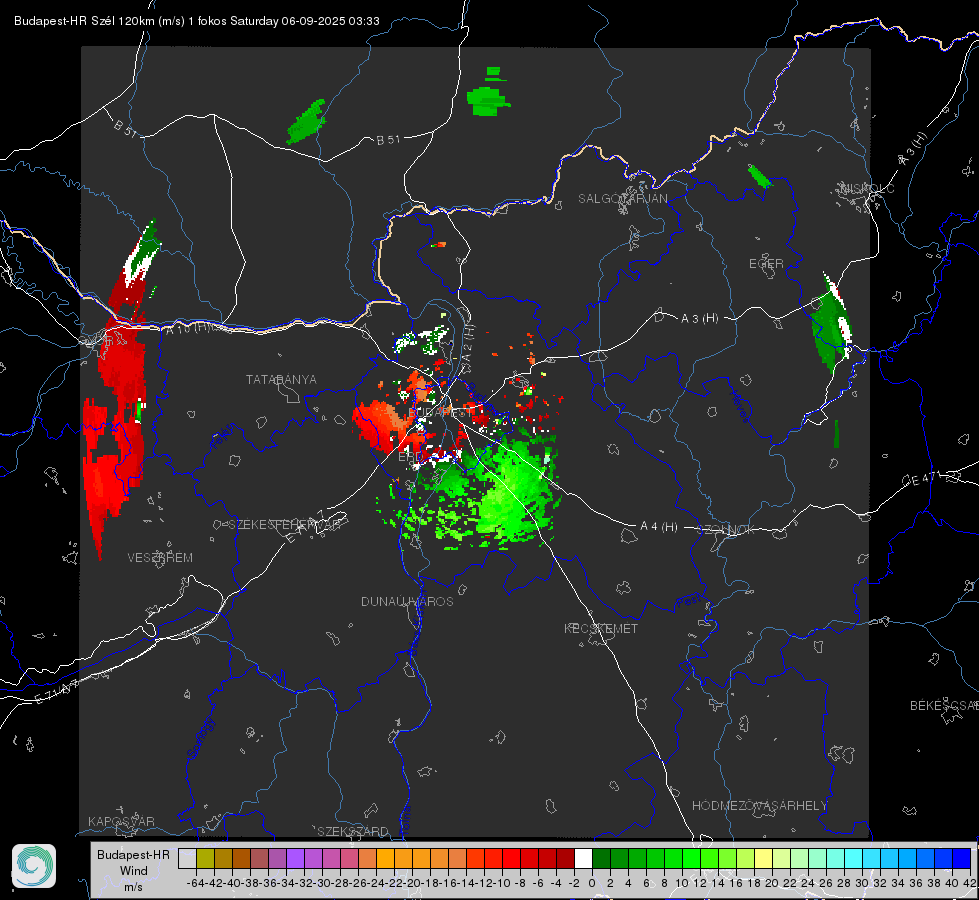Click the Somogy county label
Screen dimensions: 979x900
pos(201,738)
